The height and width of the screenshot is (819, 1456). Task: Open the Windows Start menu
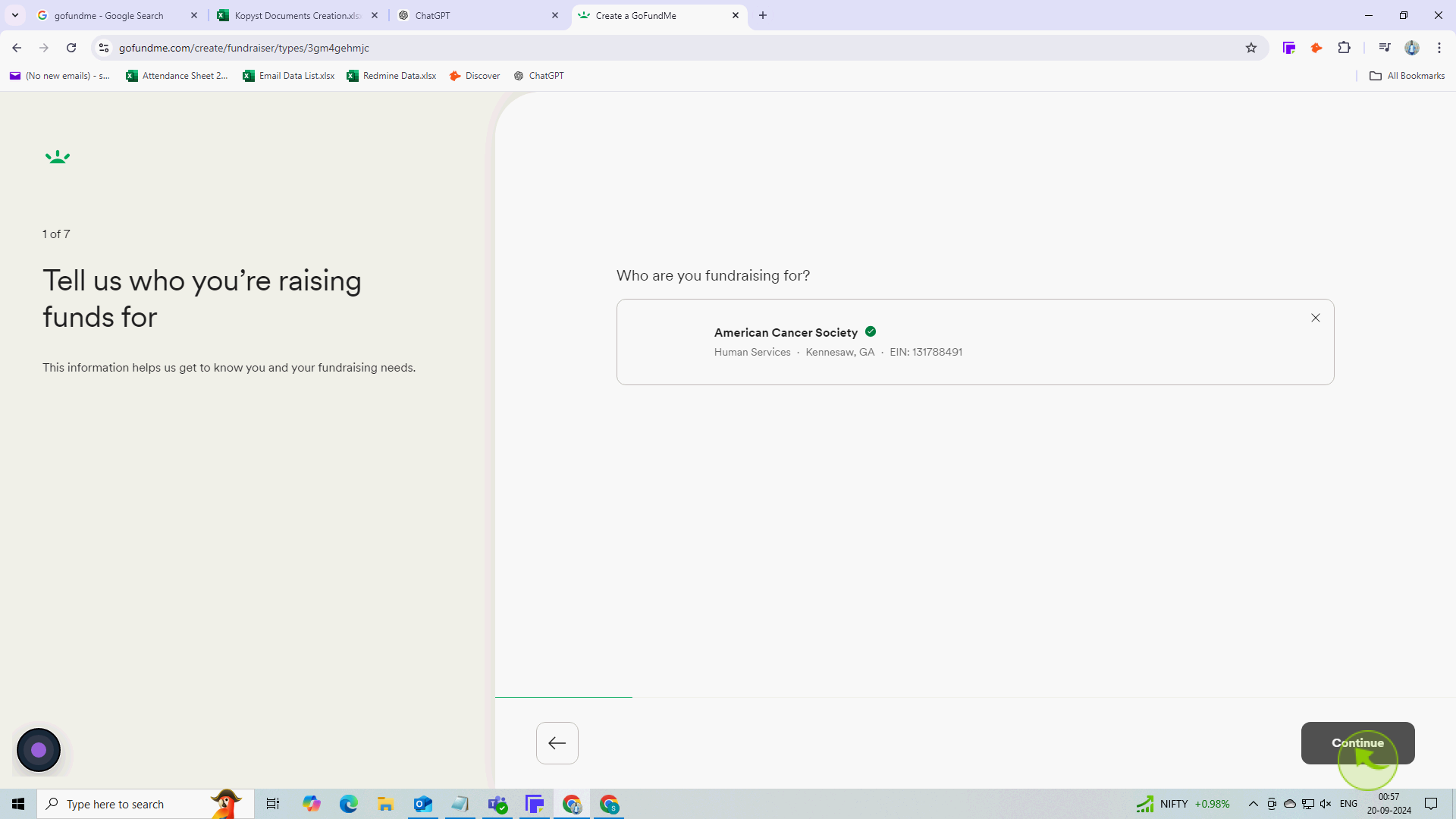[x=18, y=804]
